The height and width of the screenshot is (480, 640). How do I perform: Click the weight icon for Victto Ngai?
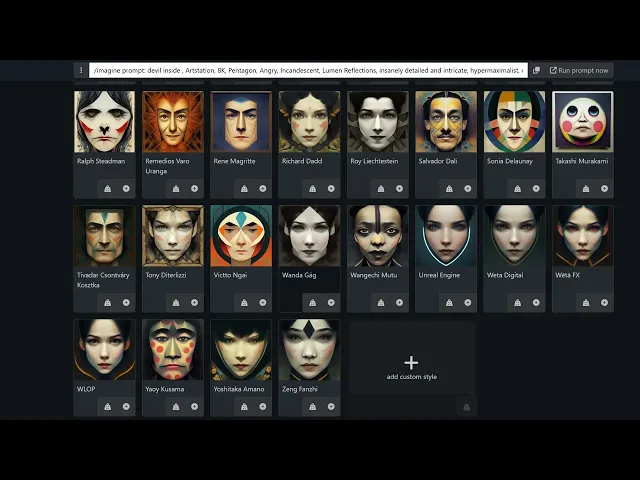pos(244,302)
